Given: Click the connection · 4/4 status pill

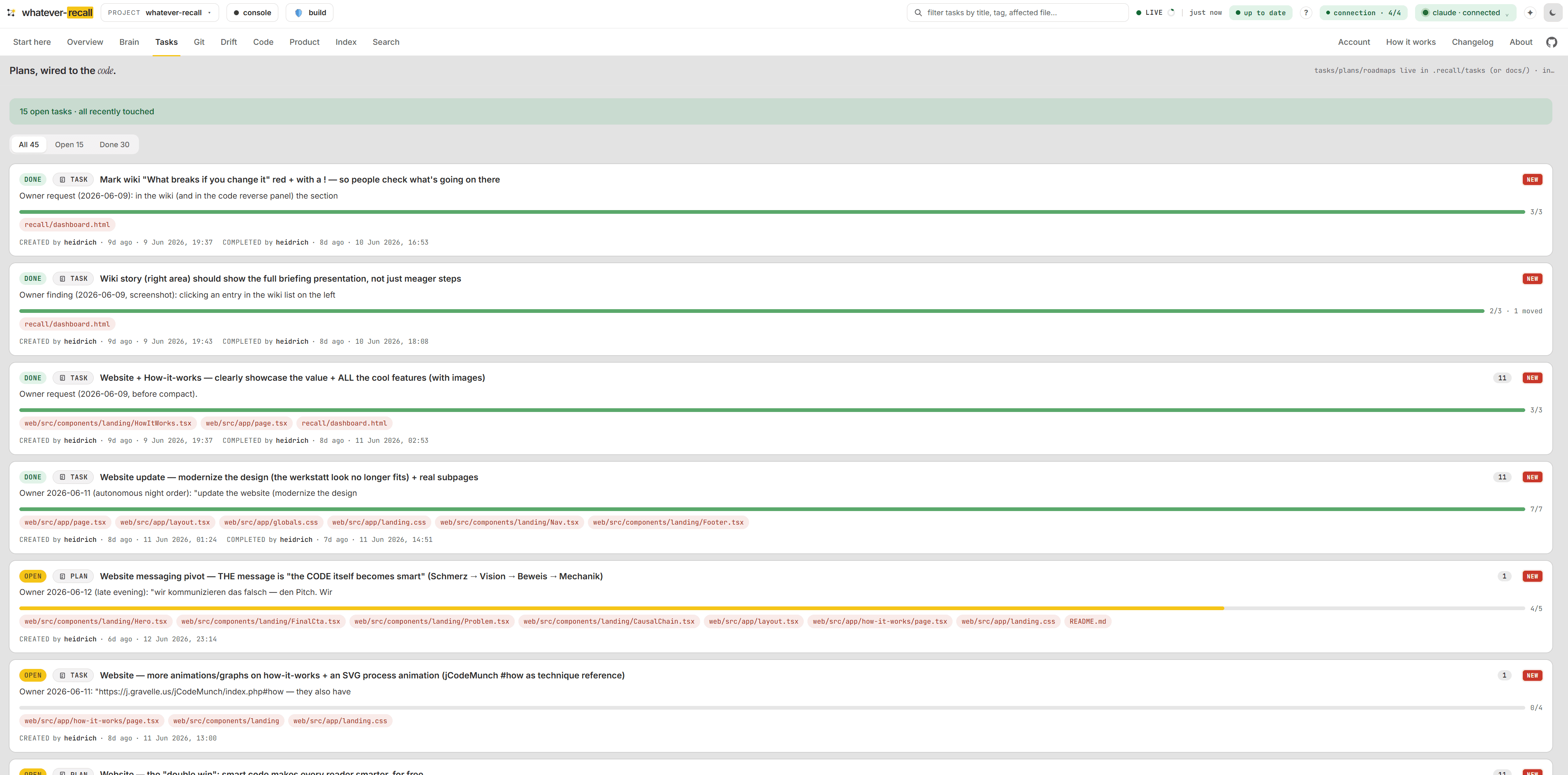Looking at the screenshot, I should [1364, 12].
